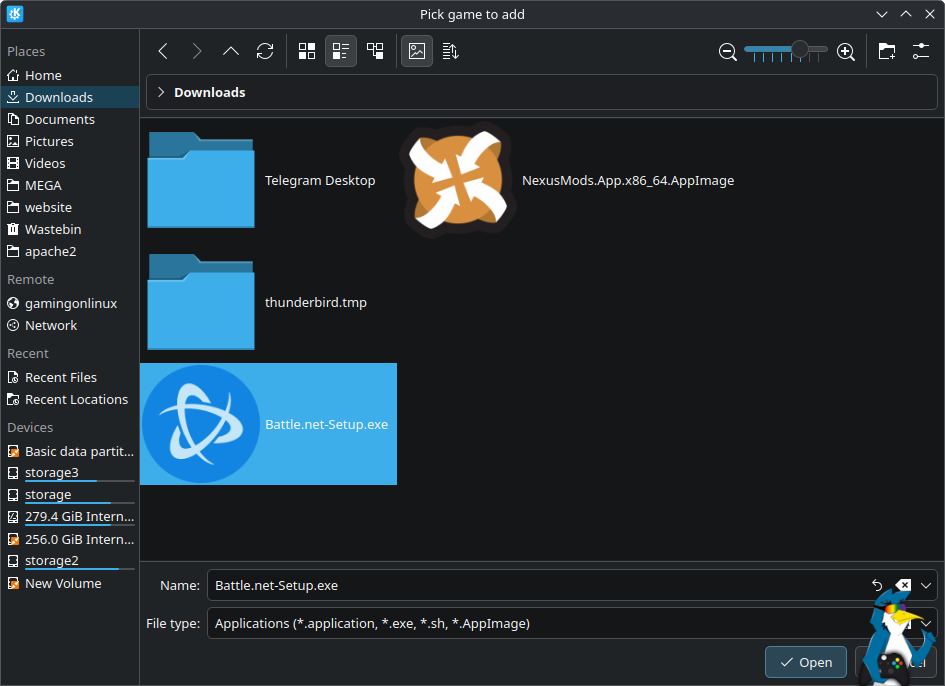Select Recent Files in the sidebar
The height and width of the screenshot is (686, 945).
click(60, 377)
